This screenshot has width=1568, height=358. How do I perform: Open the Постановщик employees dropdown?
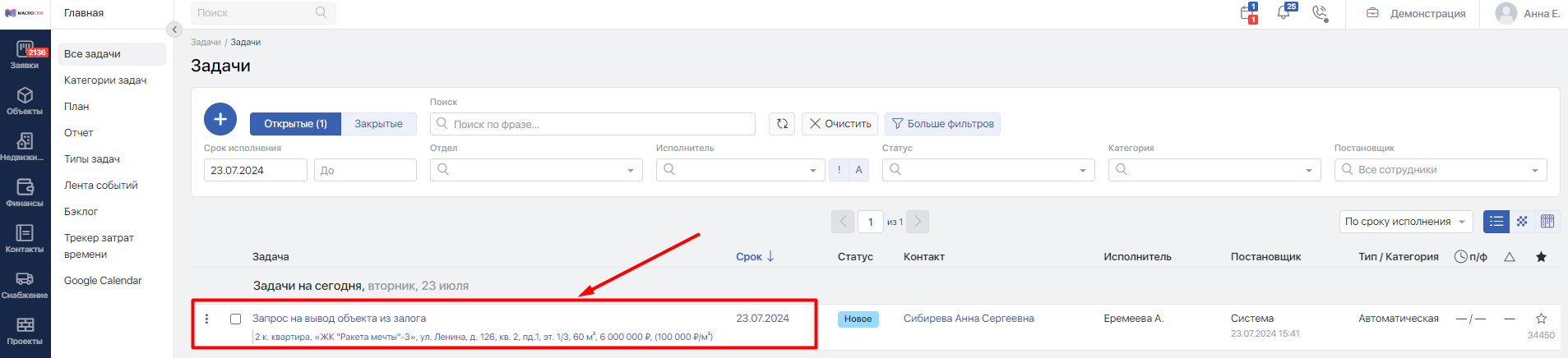tap(1441, 170)
